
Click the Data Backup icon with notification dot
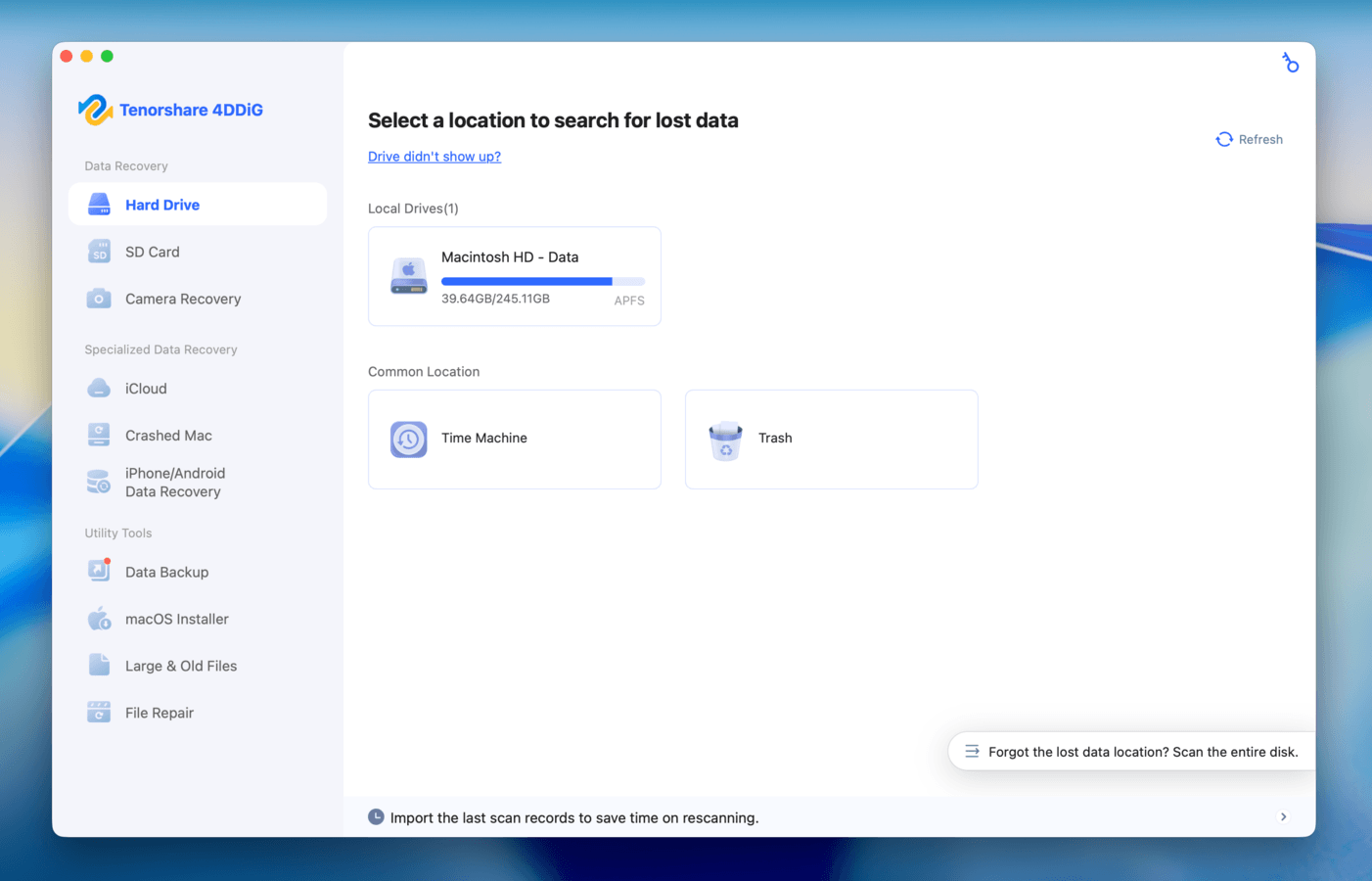click(x=99, y=571)
